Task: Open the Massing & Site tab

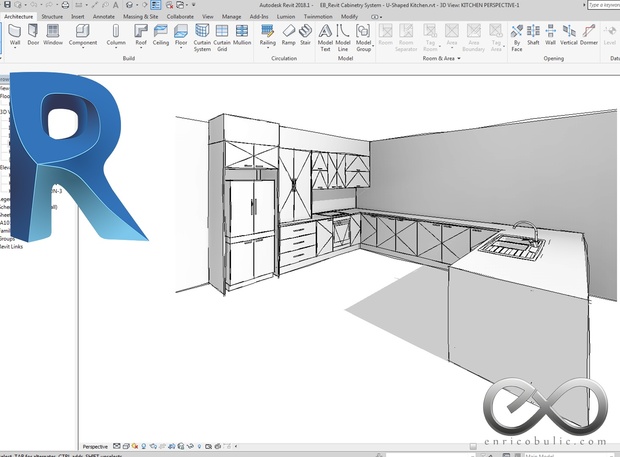Action: (x=140, y=17)
